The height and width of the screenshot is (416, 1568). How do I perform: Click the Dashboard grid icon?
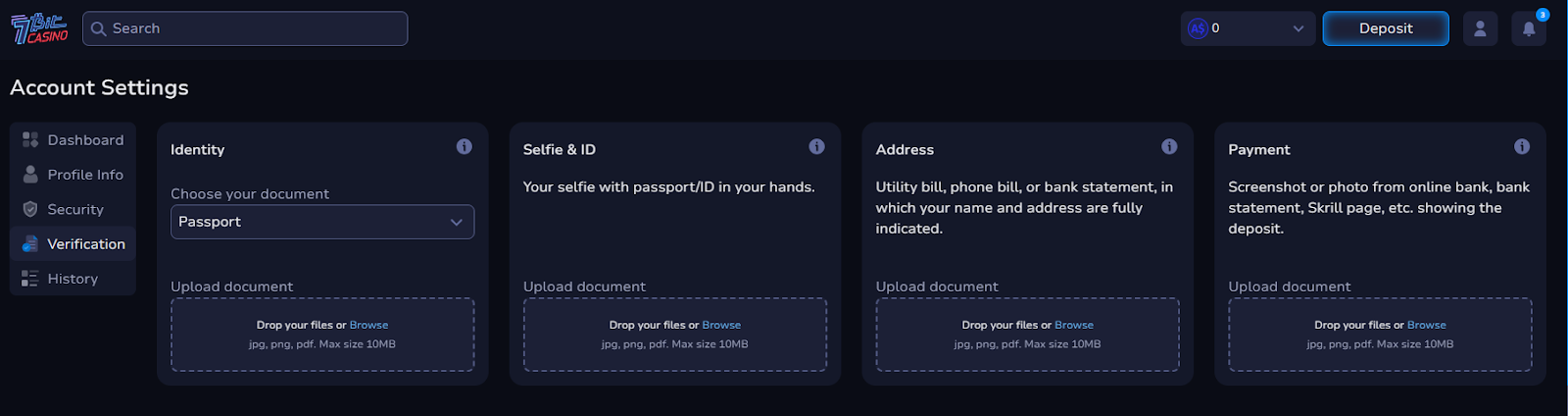[x=30, y=139]
